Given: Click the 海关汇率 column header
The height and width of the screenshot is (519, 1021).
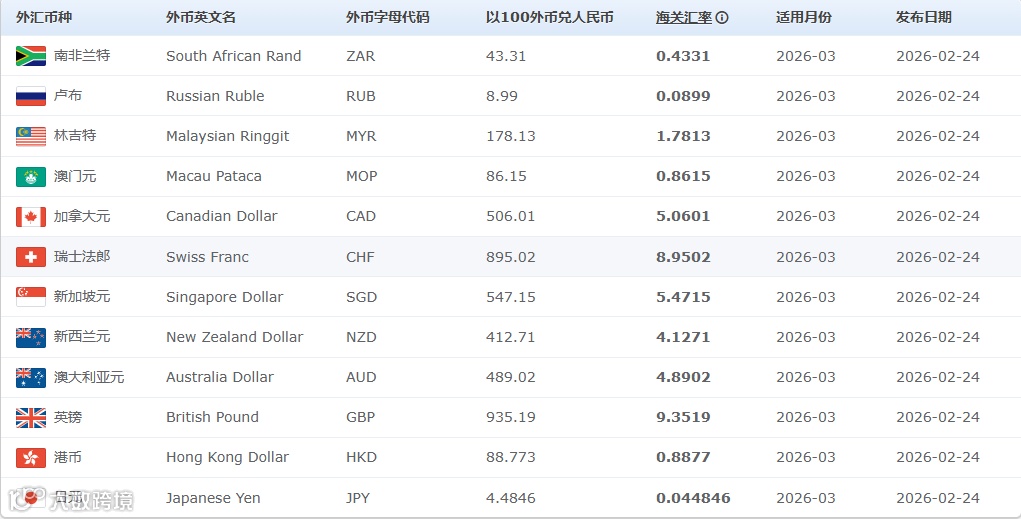Looking at the screenshot, I should pyautogui.click(x=683, y=18).
